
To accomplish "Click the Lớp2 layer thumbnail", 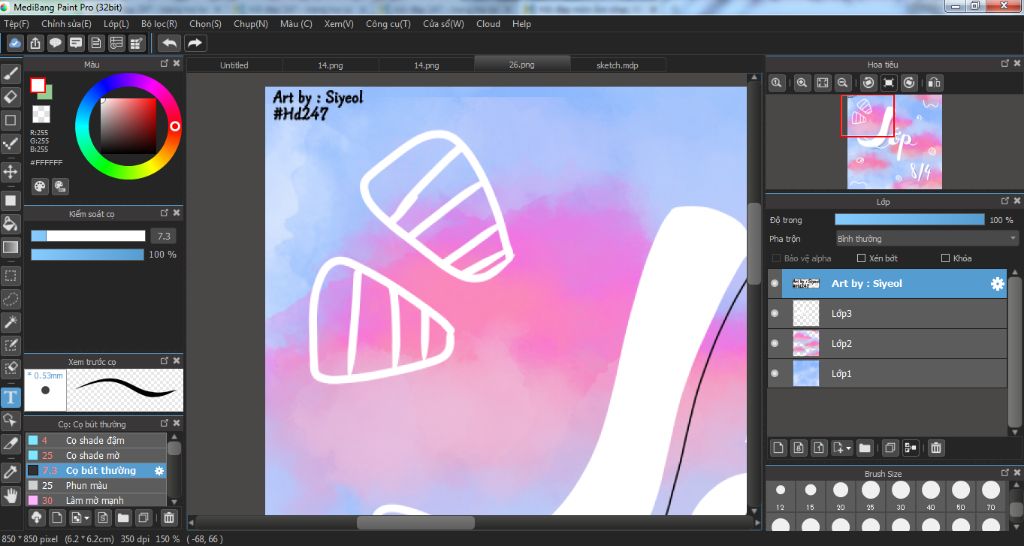I will (x=805, y=344).
